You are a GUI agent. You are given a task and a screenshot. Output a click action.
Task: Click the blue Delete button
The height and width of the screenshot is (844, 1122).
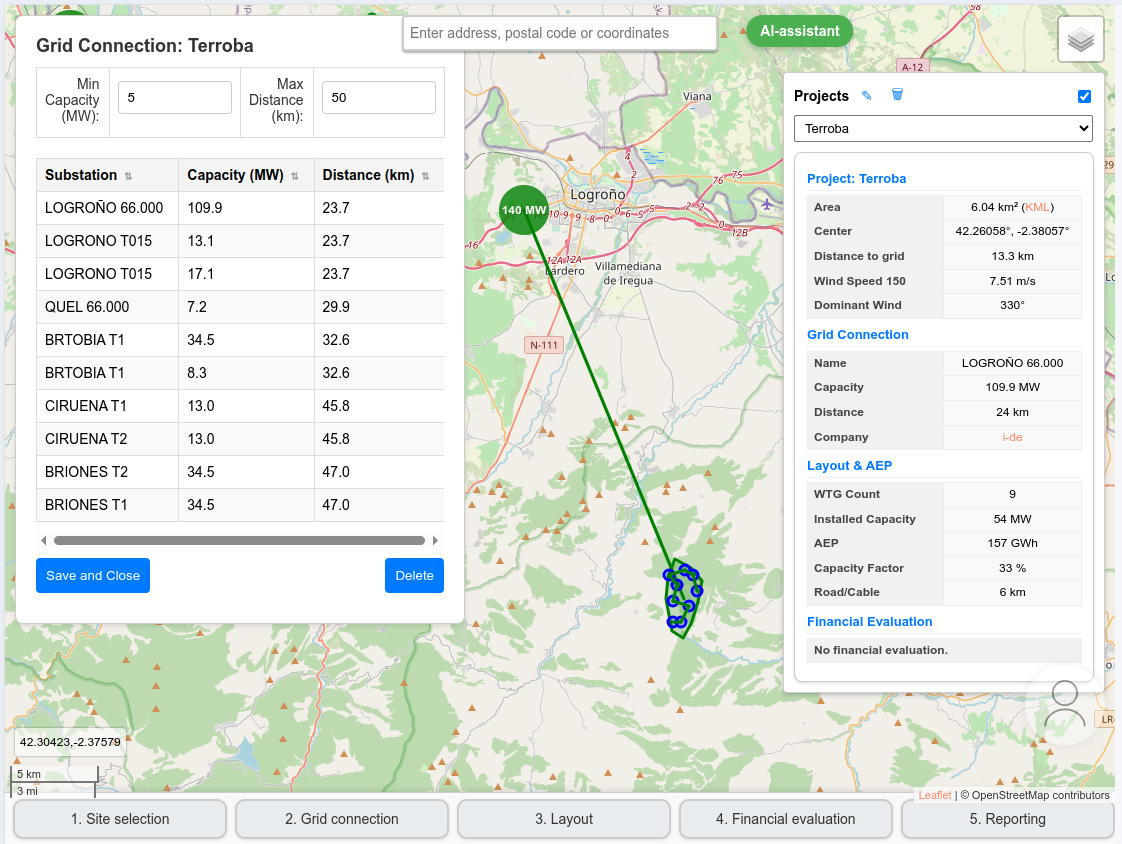point(414,576)
